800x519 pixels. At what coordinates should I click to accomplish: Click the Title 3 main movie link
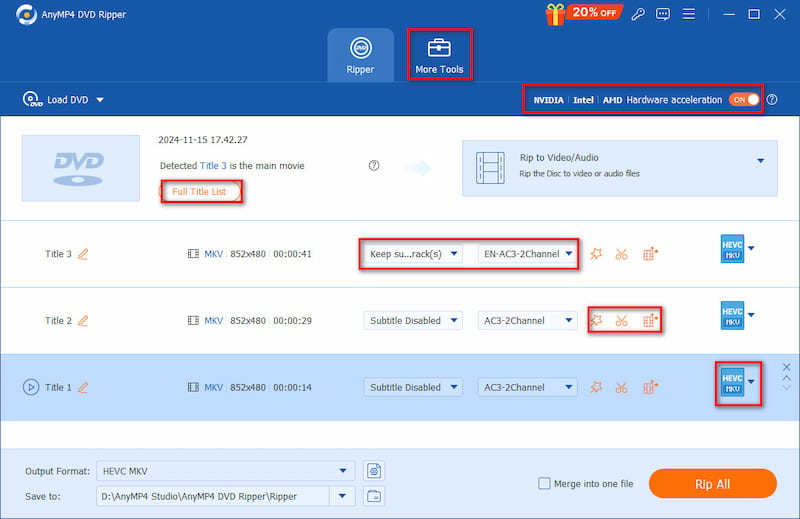(x=213, y=165)
